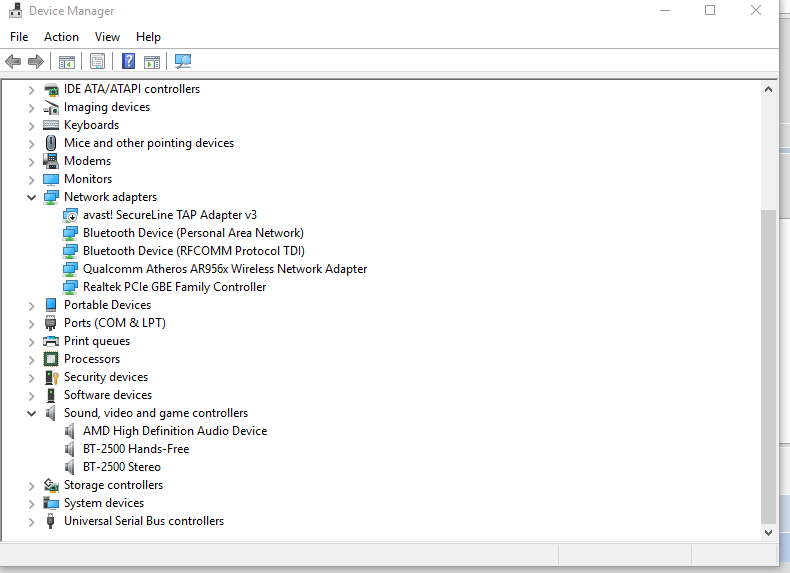
Task: Expand IDE ATA/ATAPI controllers node
Action: [x=31, y=90]
